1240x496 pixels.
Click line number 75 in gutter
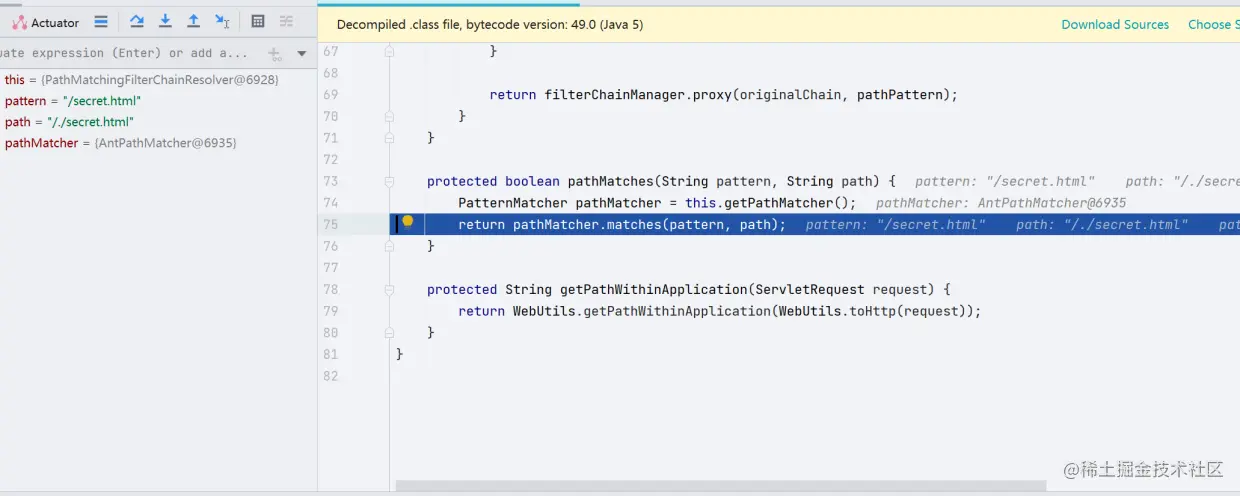click(330, 225)
